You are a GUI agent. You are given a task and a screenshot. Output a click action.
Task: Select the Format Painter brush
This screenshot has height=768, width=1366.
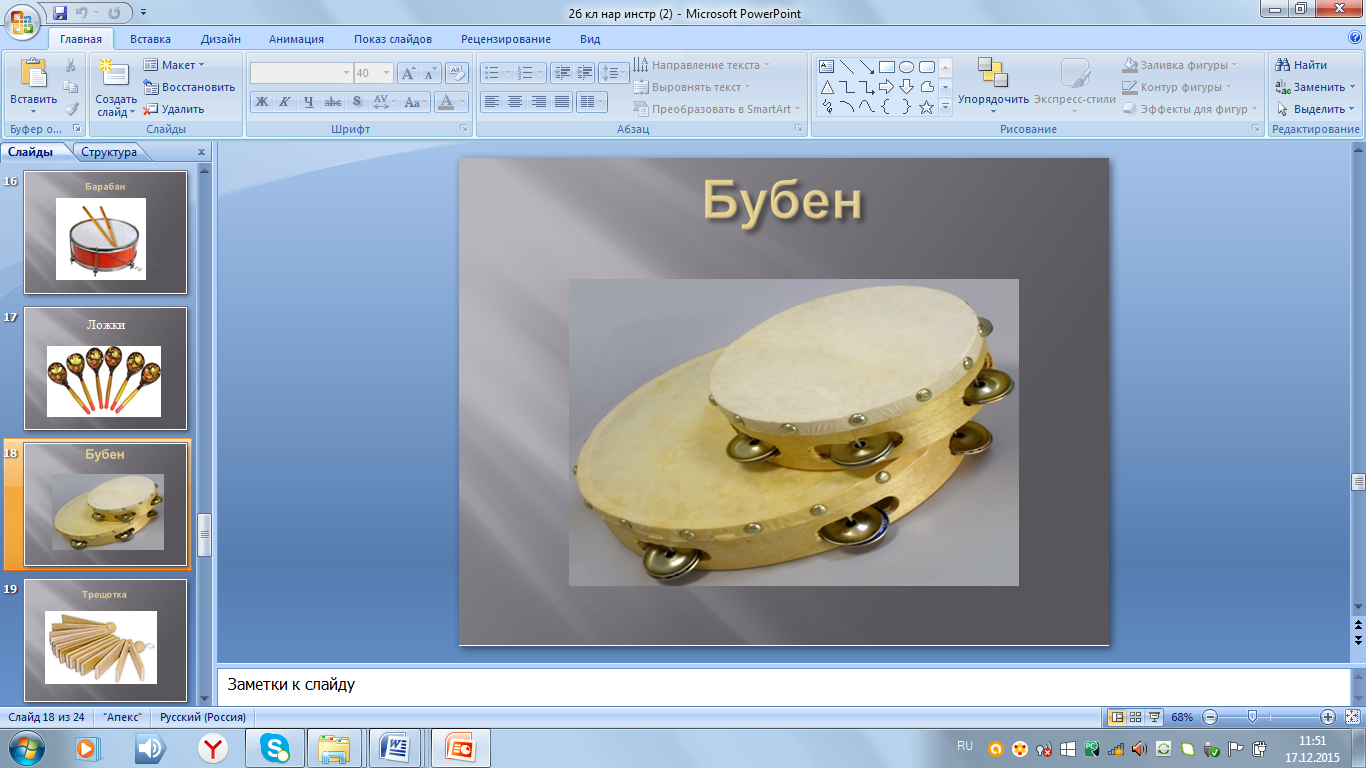click(x=71, y=109)
